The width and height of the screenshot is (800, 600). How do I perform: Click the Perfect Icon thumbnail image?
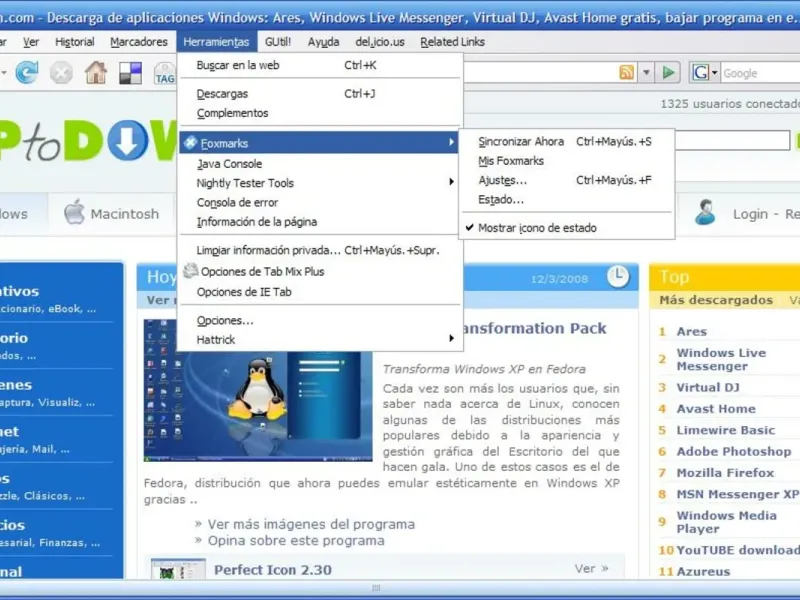(178, 569)
